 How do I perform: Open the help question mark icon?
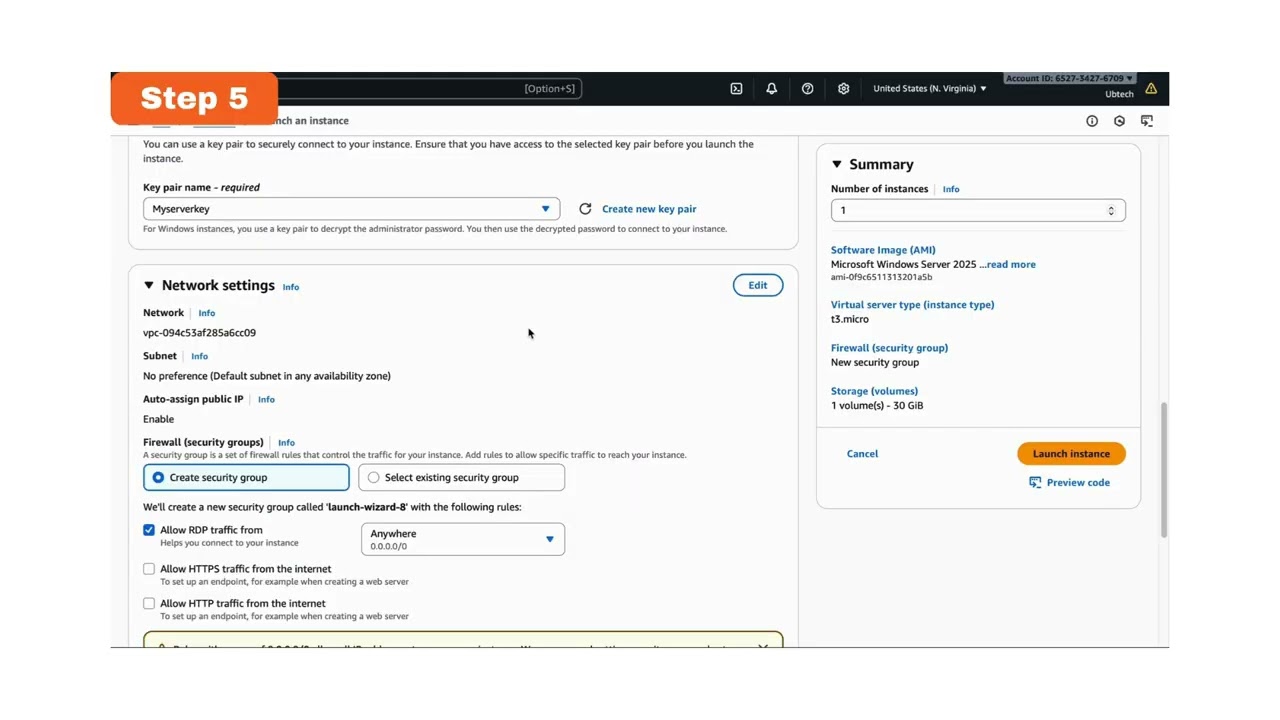pos(808,89)
